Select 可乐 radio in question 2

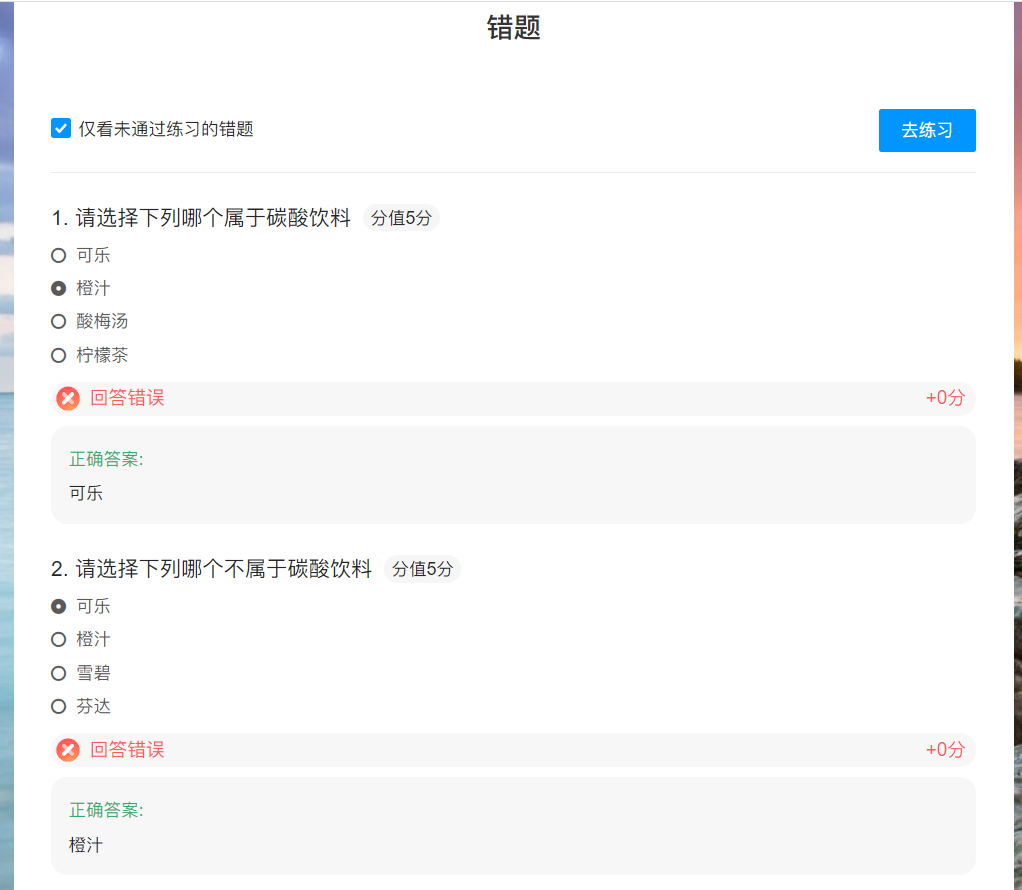coord(59,606)
